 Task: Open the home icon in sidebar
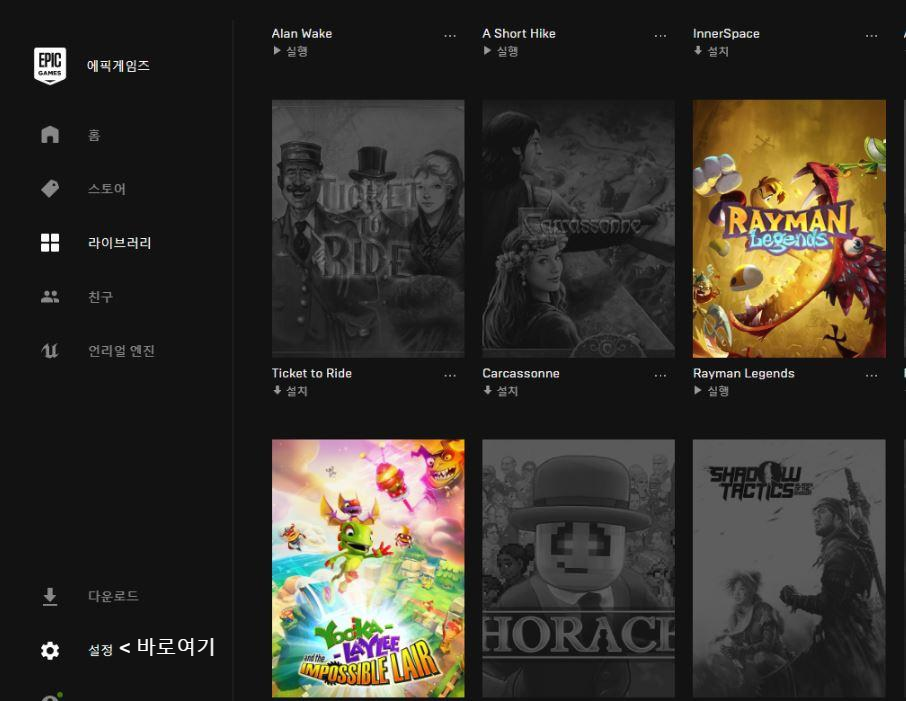50,134
